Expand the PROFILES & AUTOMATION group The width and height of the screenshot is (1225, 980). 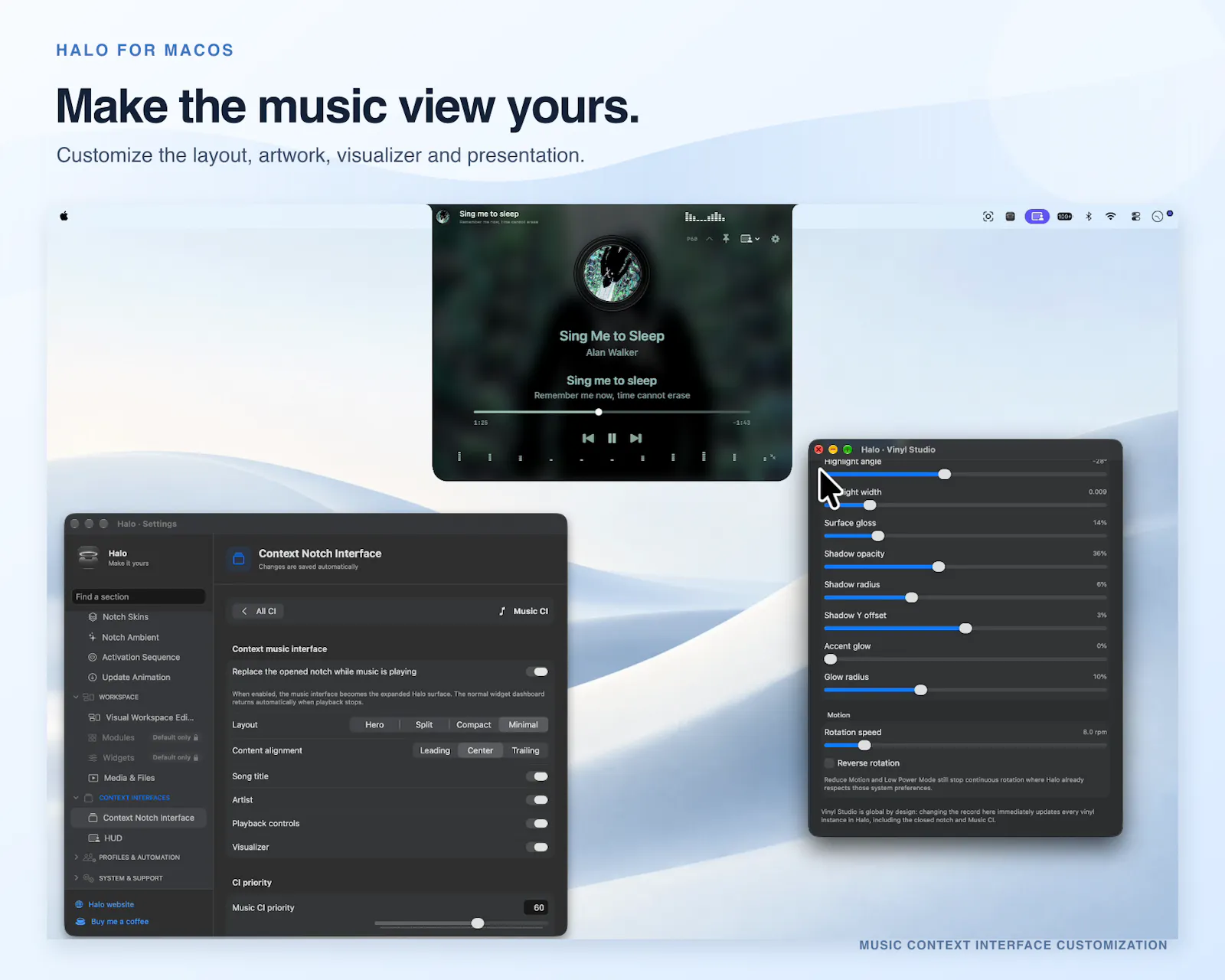pos(76,857)
